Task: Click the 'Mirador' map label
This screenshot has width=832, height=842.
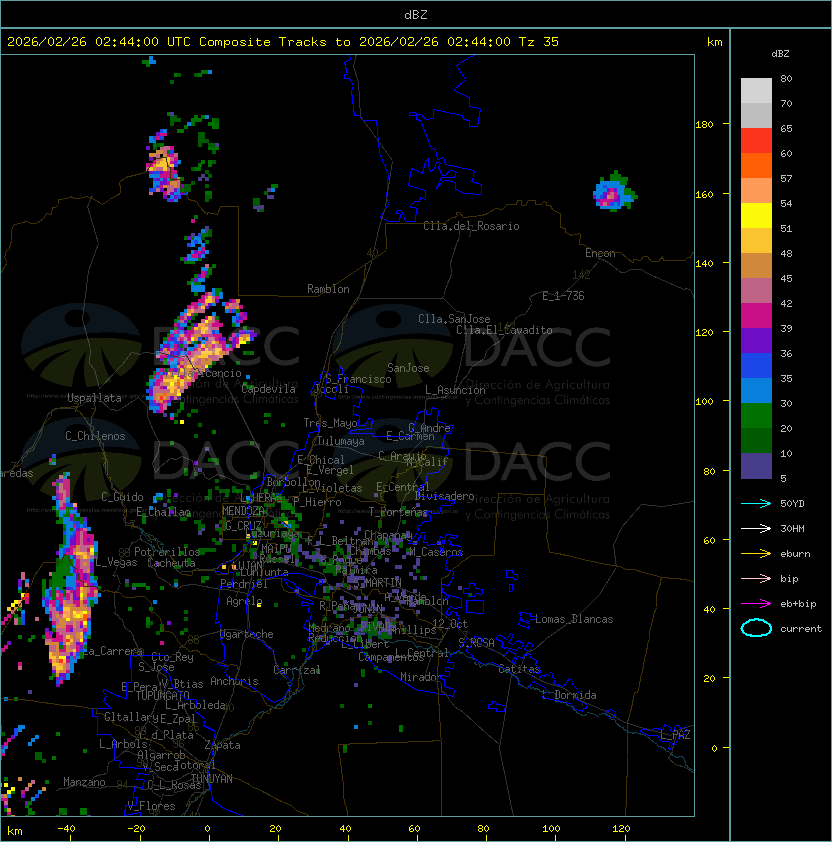Action: point(421,678)
